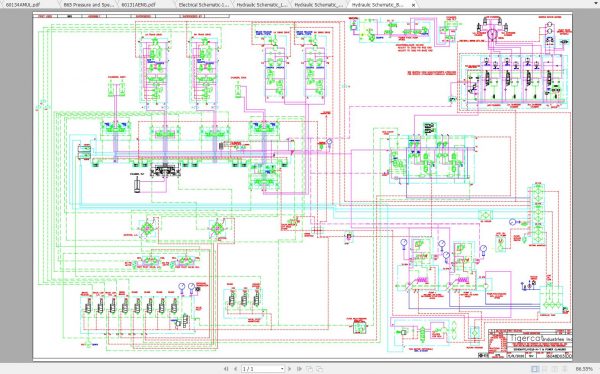Open the Hydraulic Schematic_L... tab

click(x=261, y=5)
